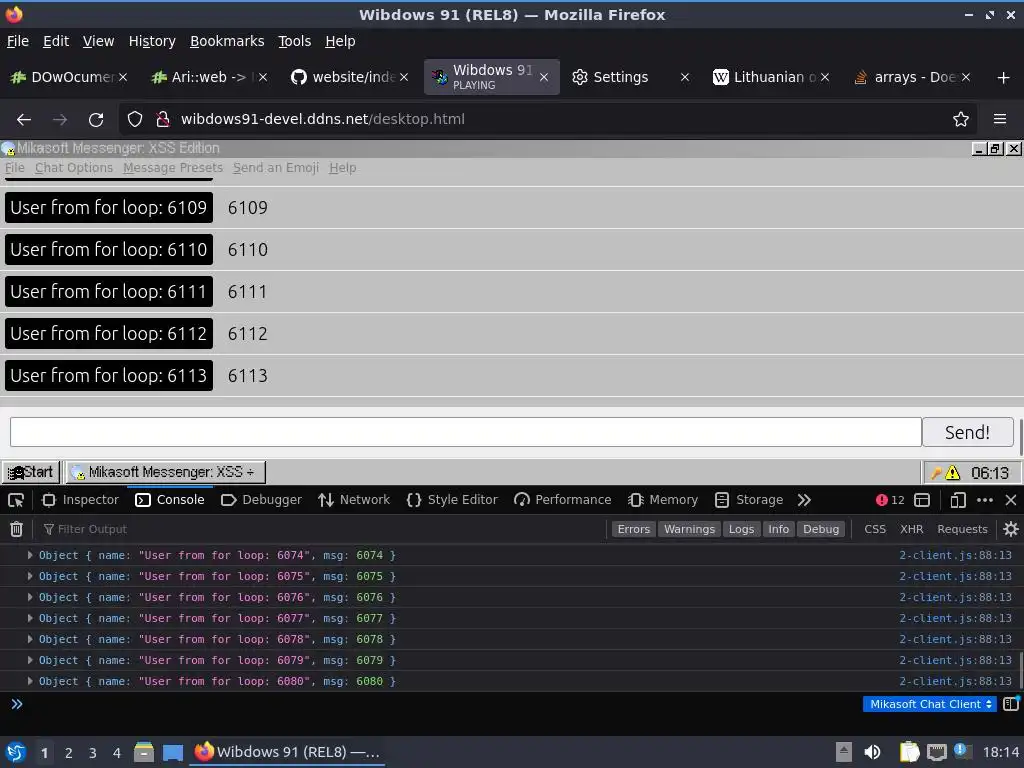
Task: Toggle the XHR filter in the console
Action: [x=912, y=529]
